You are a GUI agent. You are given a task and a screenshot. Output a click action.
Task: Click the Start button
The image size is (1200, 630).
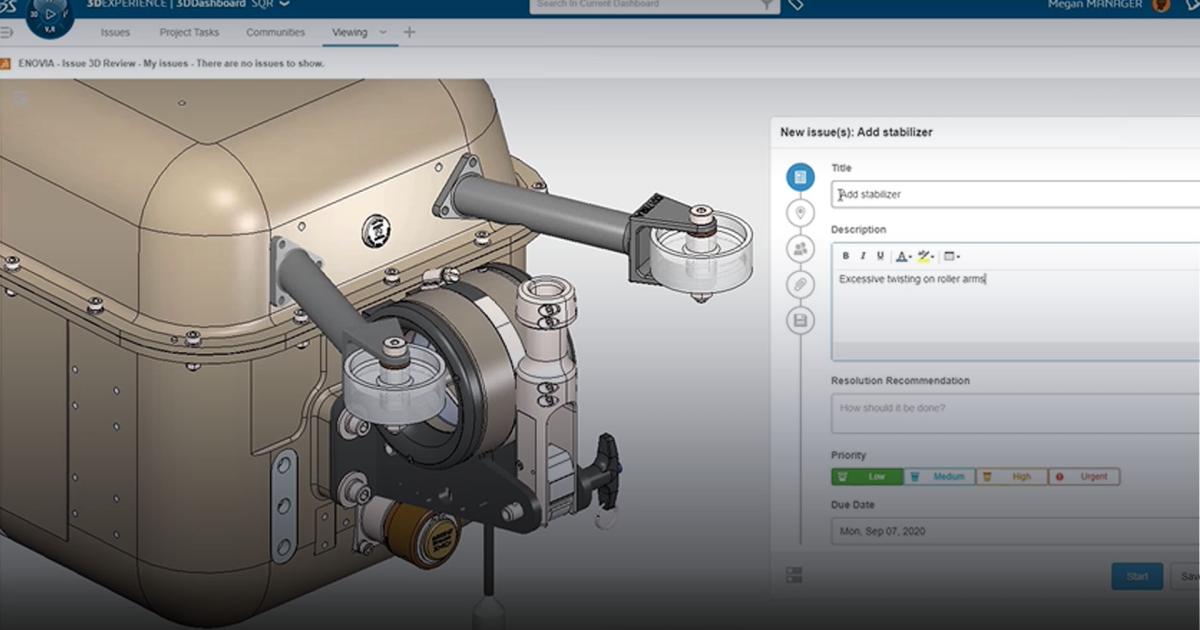click(x=1137, y=576)
